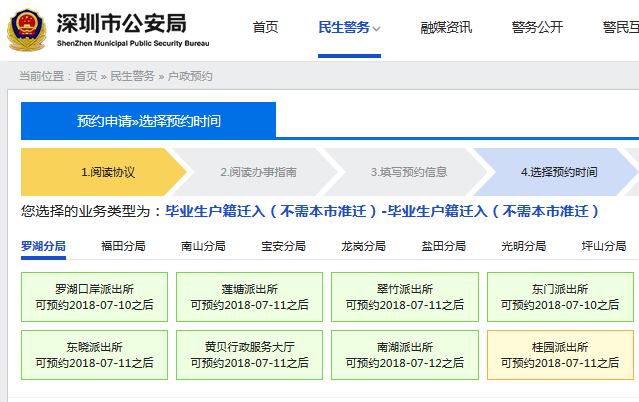The width and height of the screenshot is (639, 402).
Task: Expand the 民生警务 dropdown arrow
Action: coord(377,29)
